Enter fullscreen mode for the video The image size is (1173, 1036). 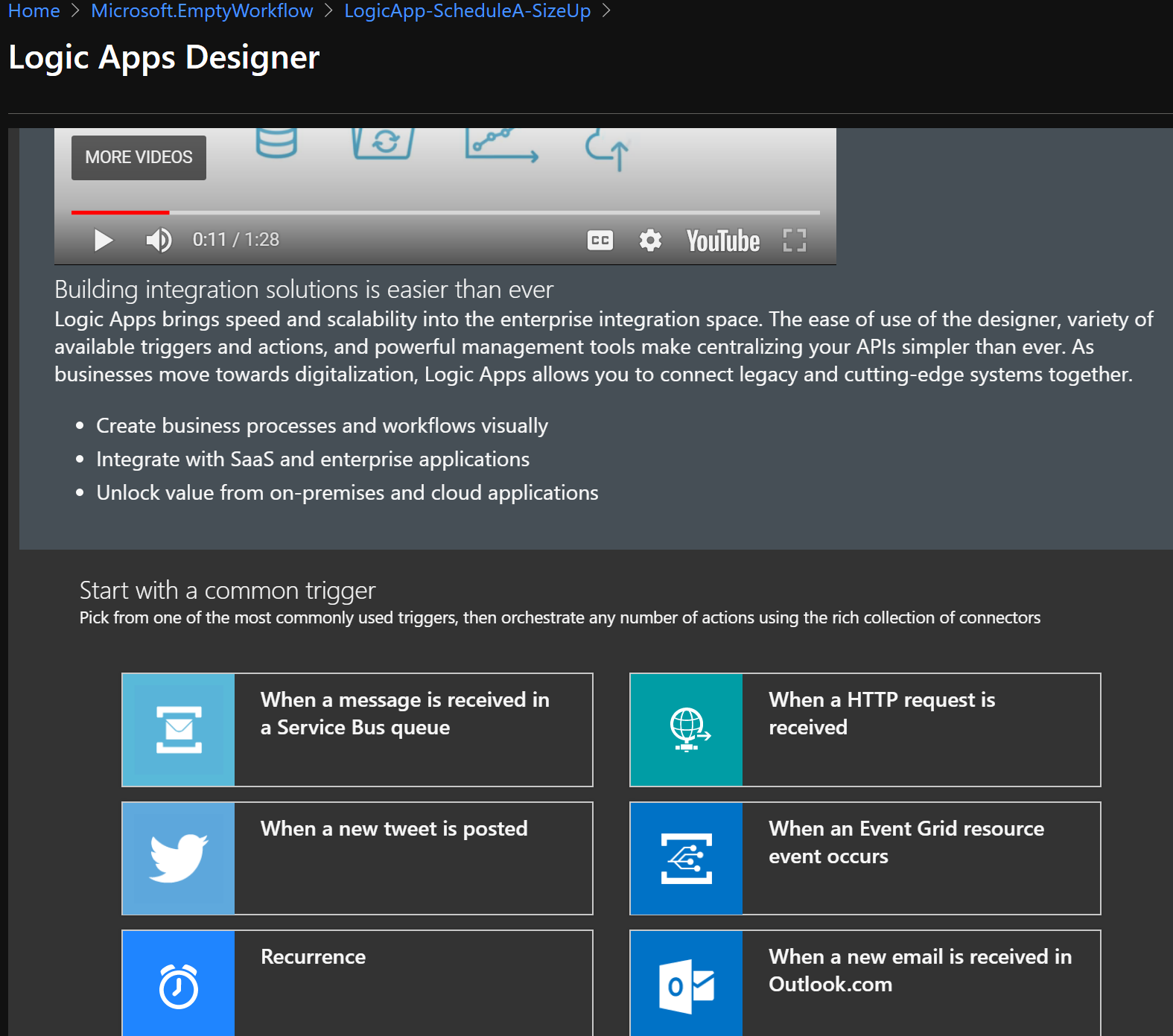pos(795,240)
